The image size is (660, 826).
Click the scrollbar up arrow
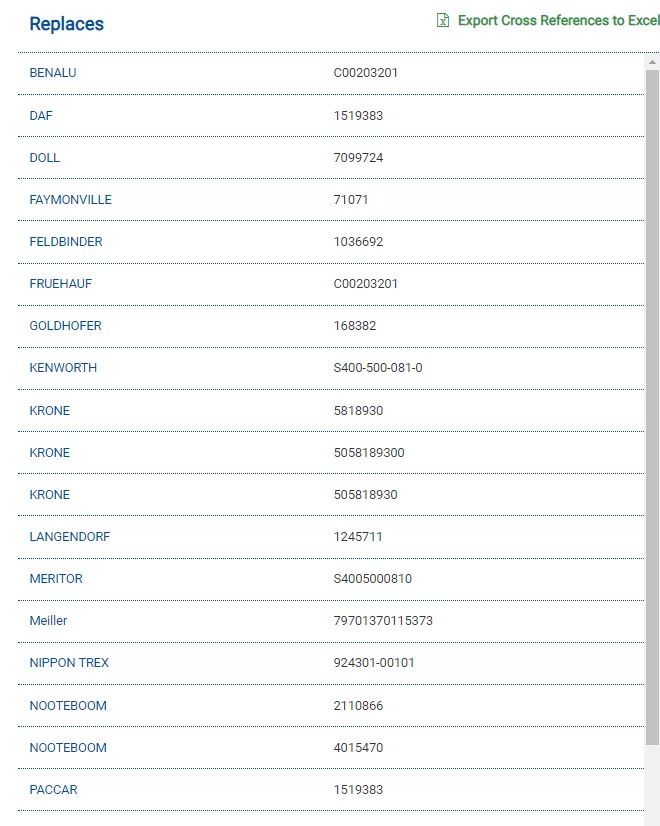tap(652, 62)
